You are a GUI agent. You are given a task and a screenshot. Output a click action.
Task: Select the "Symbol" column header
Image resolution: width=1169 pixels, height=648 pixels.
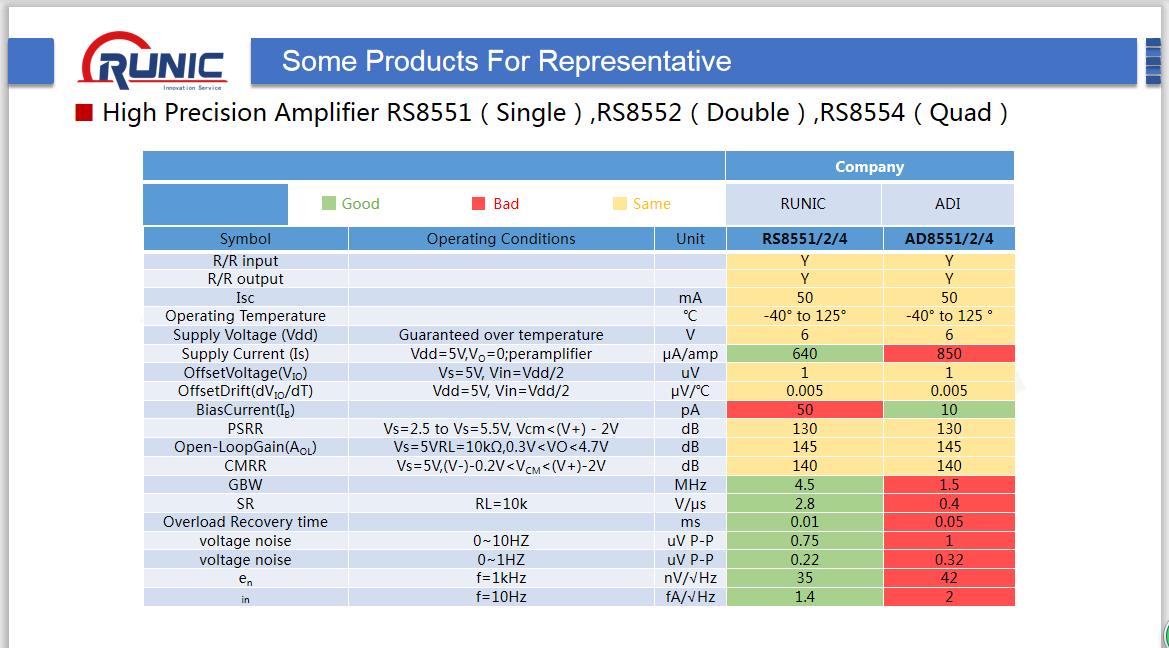245,239
